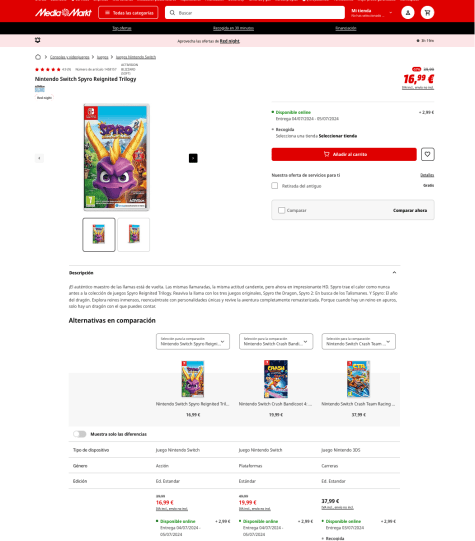Click the Añadir al carrito button
The width and height of the screenshot is (475, 541).
click(344, 154)
